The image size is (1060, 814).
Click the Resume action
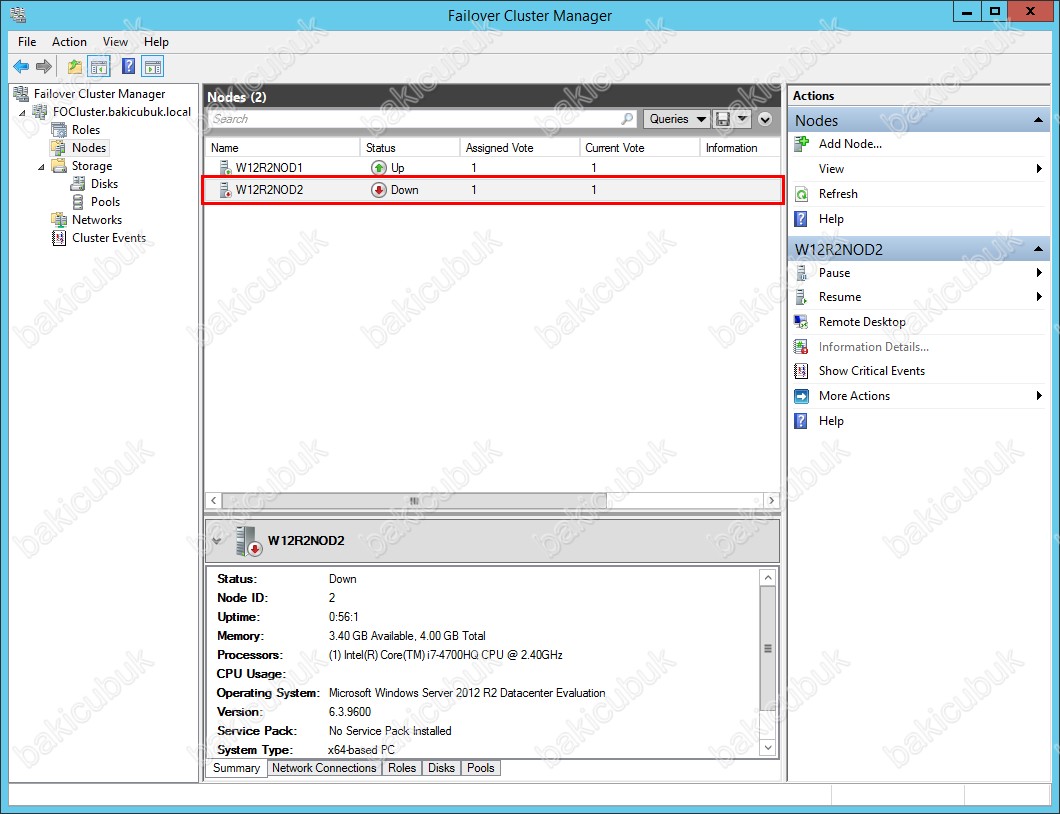click(x=840, y=297)
